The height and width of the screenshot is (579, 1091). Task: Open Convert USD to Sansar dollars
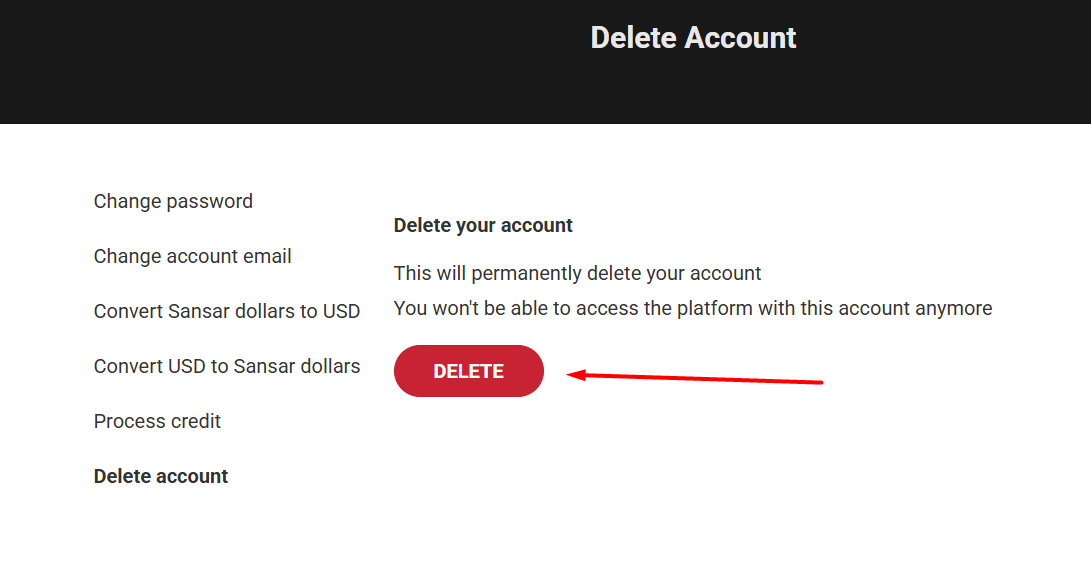click(x=226, y=366)
